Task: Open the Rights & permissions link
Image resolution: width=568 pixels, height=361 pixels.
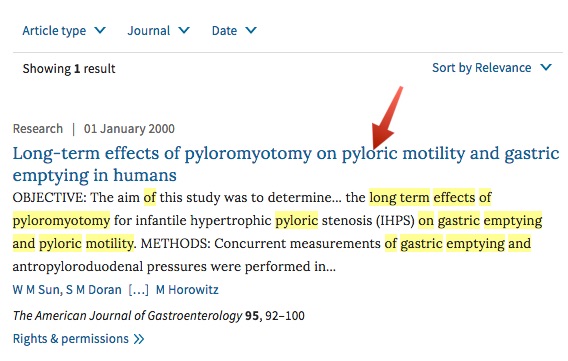Action: click(79, 339)
